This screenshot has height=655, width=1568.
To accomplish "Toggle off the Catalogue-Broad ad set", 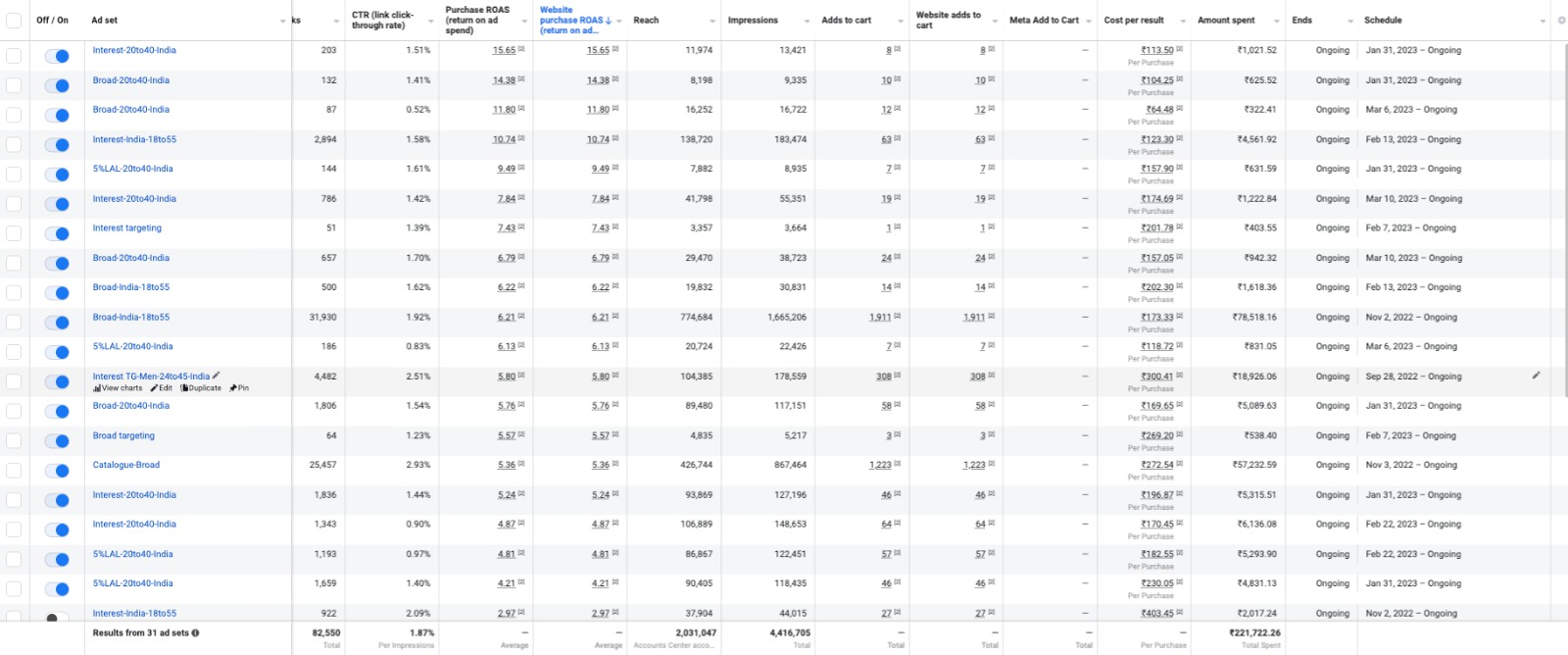I will (x=57, y=471).
